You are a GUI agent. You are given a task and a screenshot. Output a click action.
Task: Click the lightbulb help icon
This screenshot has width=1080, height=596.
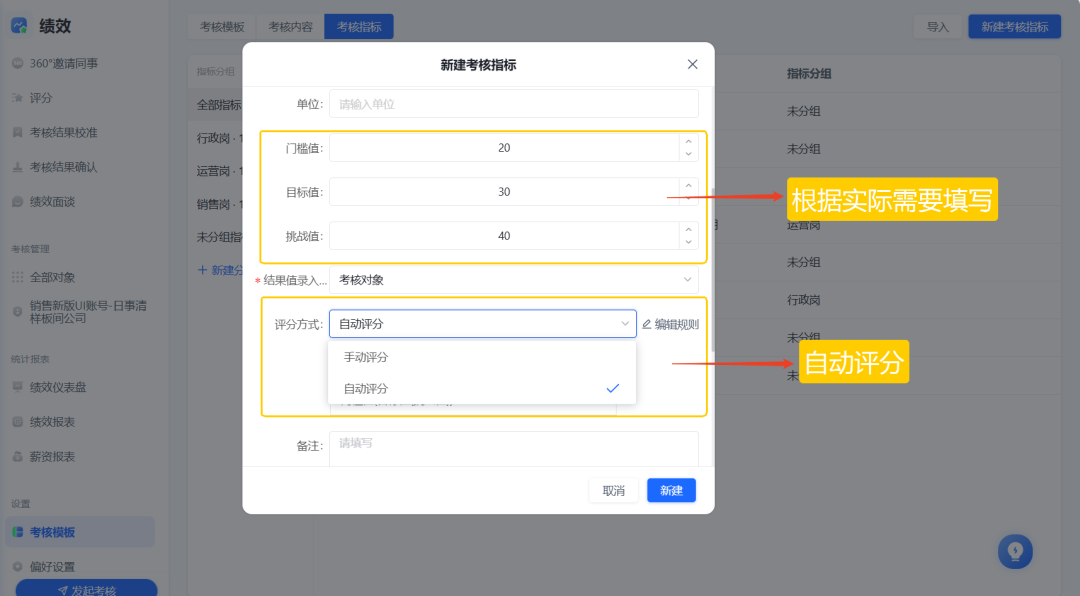1015,551
